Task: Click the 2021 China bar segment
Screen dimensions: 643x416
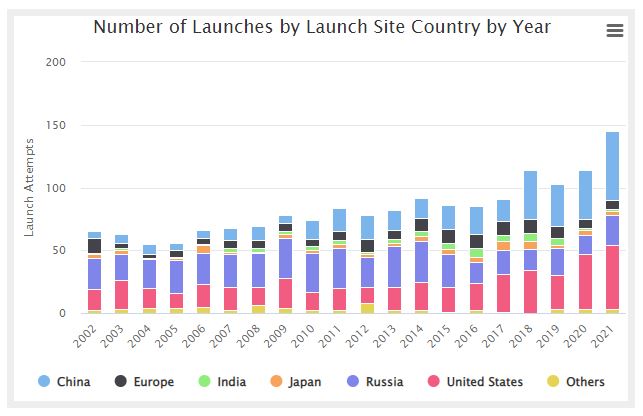Action: [x=612, y=165]
